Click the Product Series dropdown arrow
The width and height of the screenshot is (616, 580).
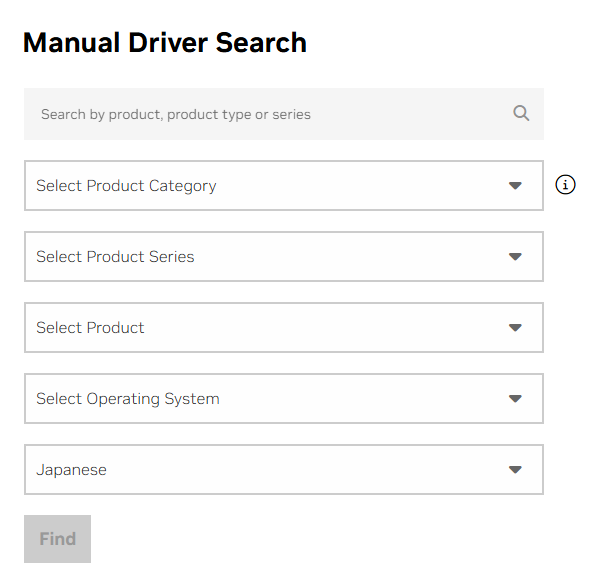coord(515,257)
